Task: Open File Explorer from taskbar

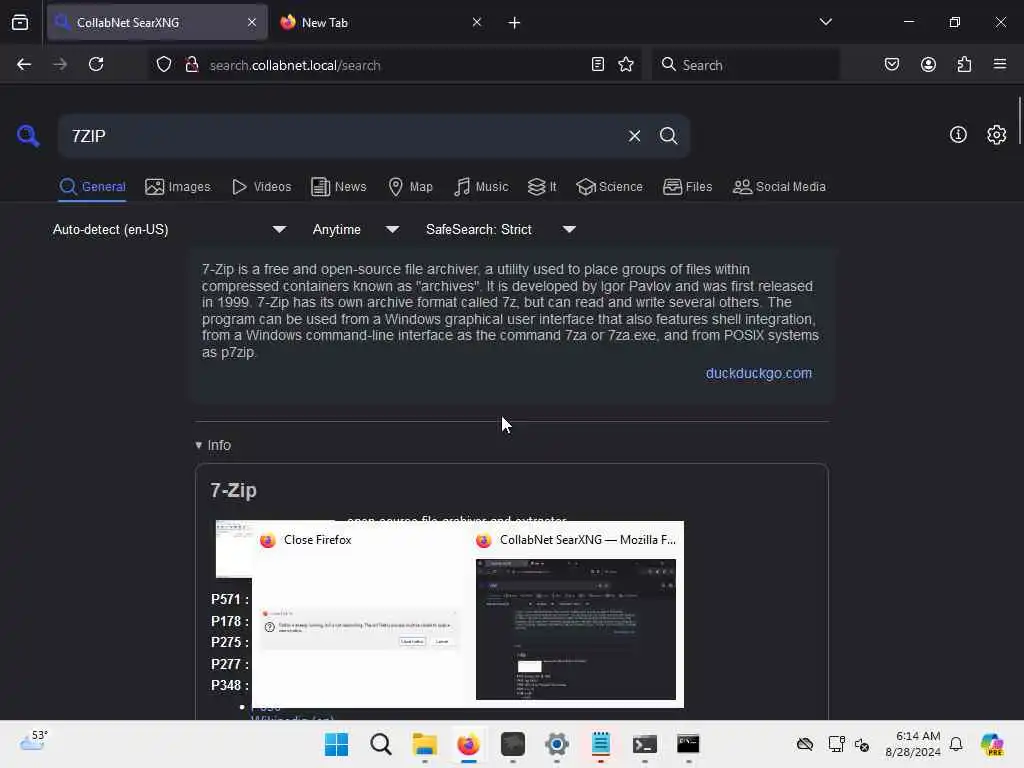Action: click(424, 744)
